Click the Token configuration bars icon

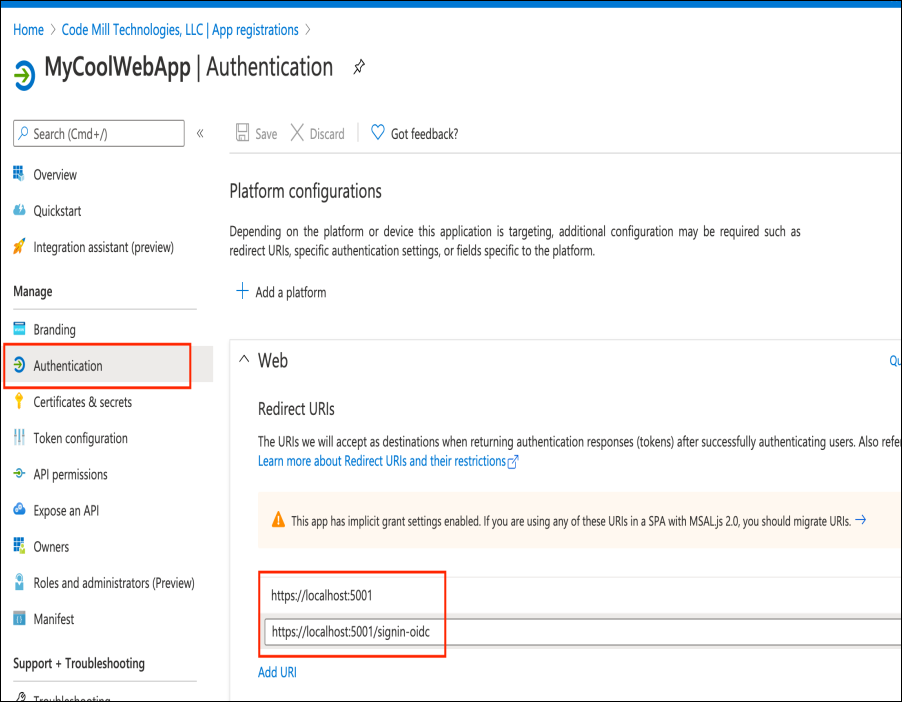click(19, 437)
